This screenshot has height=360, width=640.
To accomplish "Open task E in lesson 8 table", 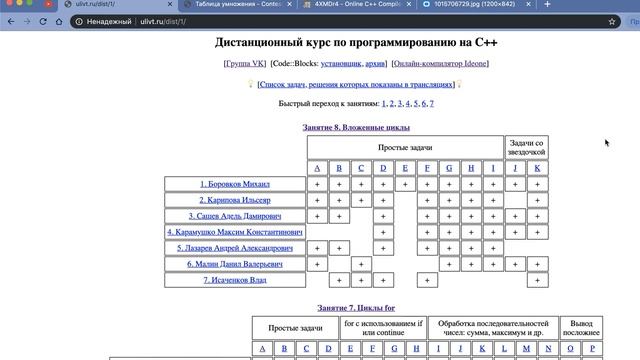I will pos(405,168).
